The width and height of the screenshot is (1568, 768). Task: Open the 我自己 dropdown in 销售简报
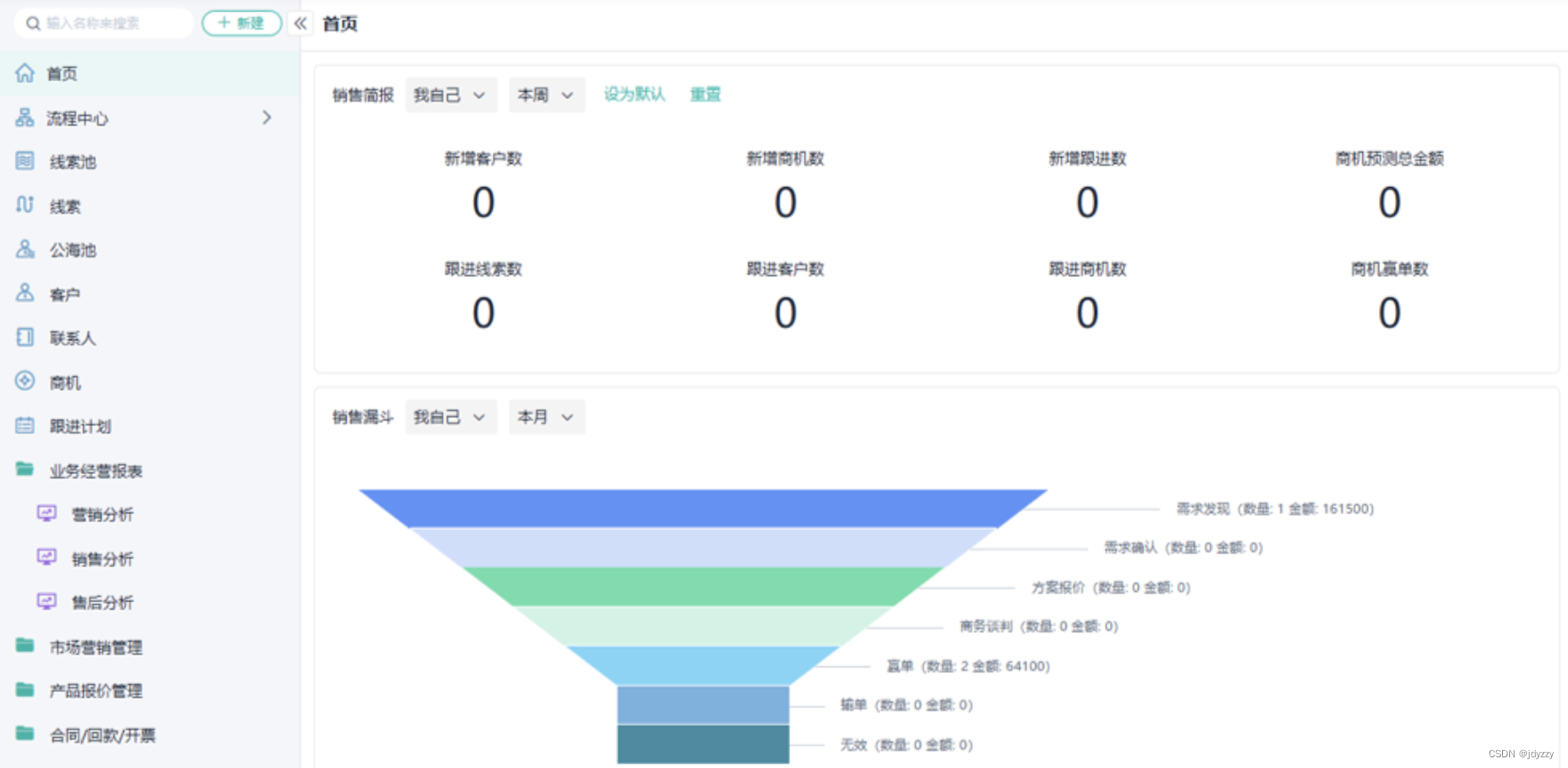[x=451, y=94]
